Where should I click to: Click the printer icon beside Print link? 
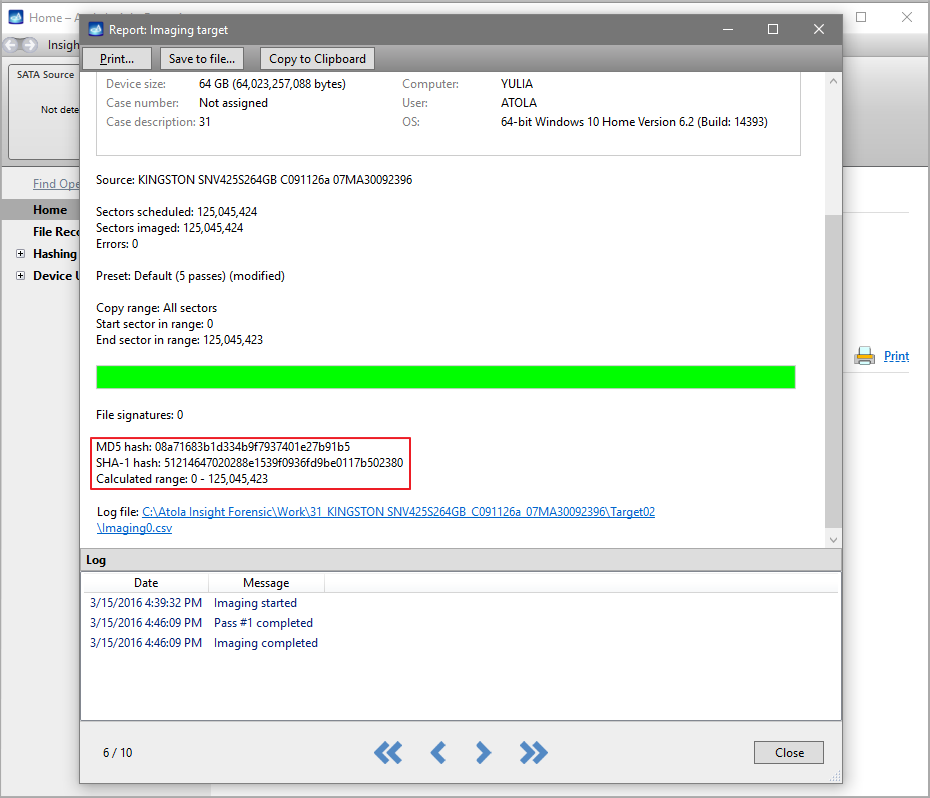(864, 356)
